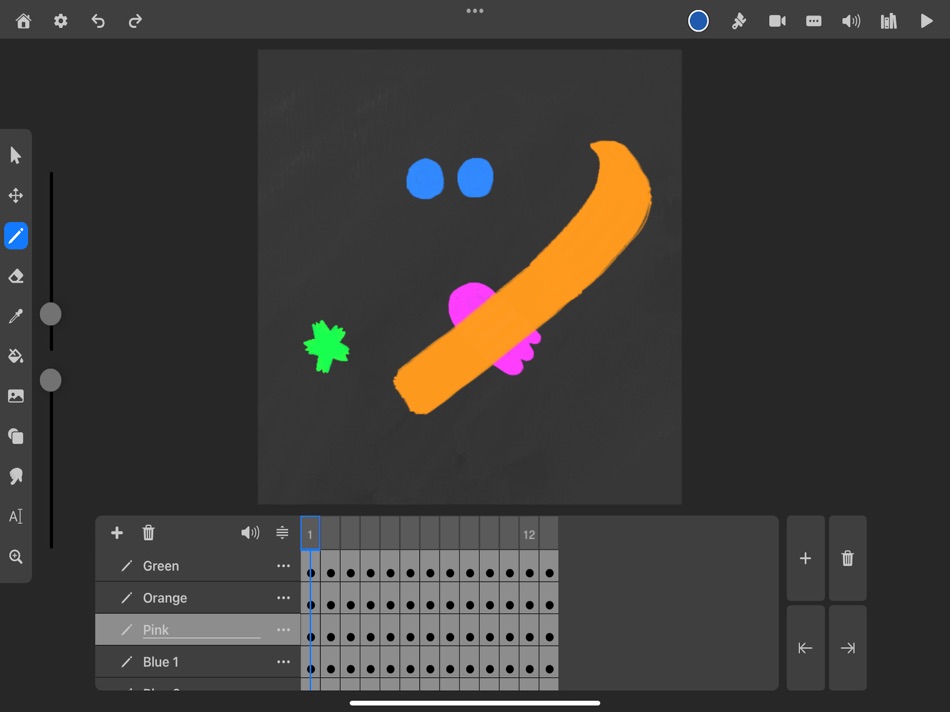This screenshot has width=950, height=712.
Task: Select Orange layer keyframe at frame 12
Action: 530,605
